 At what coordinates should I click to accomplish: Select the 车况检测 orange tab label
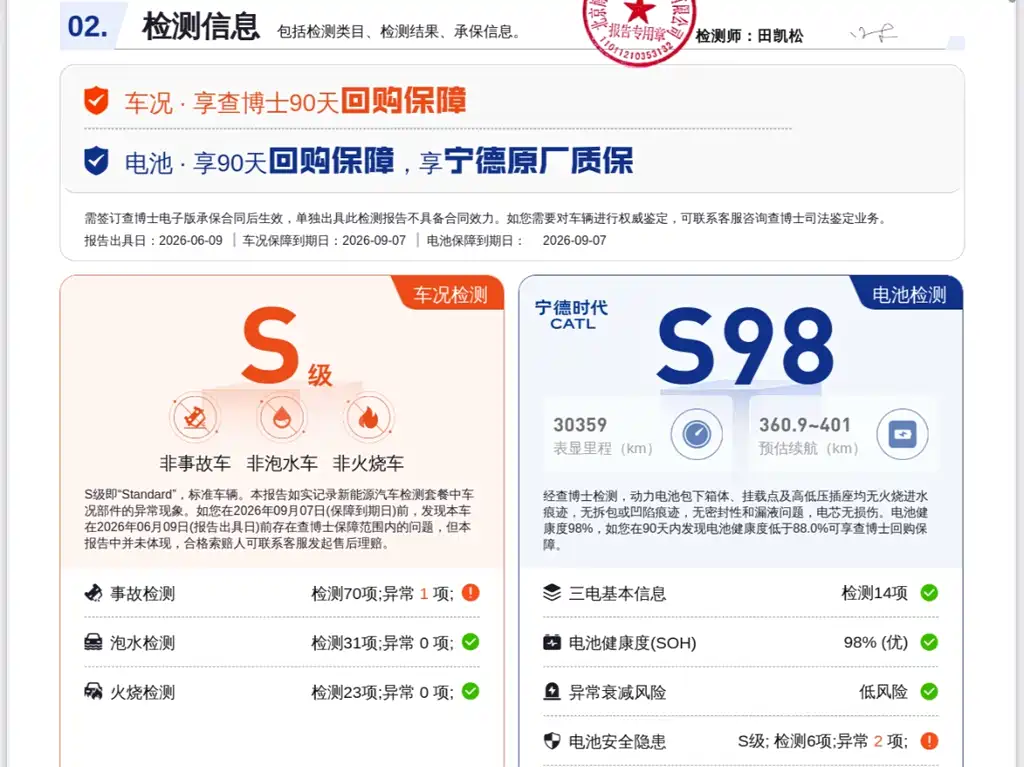pyautogui.click(x=450, y=295)
